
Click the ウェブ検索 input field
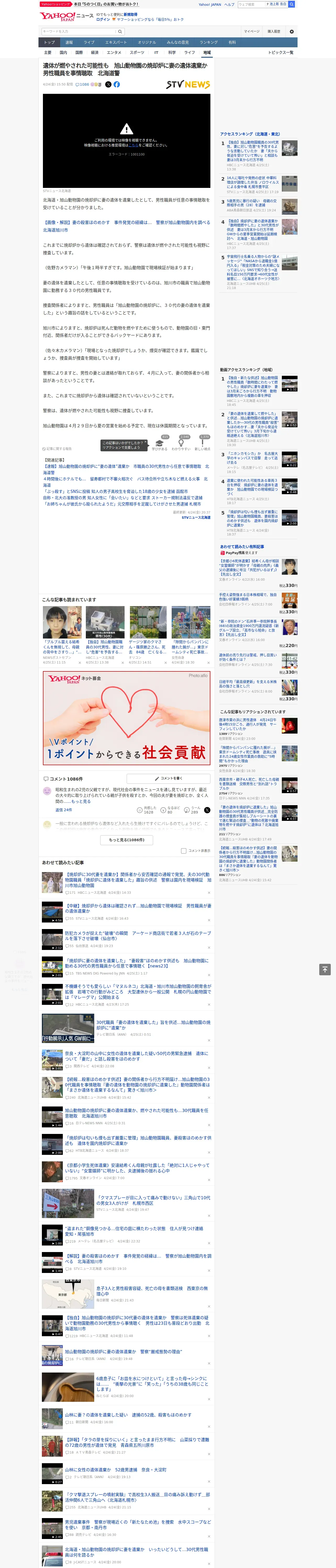pyautogui.click(x=252, y=4)
